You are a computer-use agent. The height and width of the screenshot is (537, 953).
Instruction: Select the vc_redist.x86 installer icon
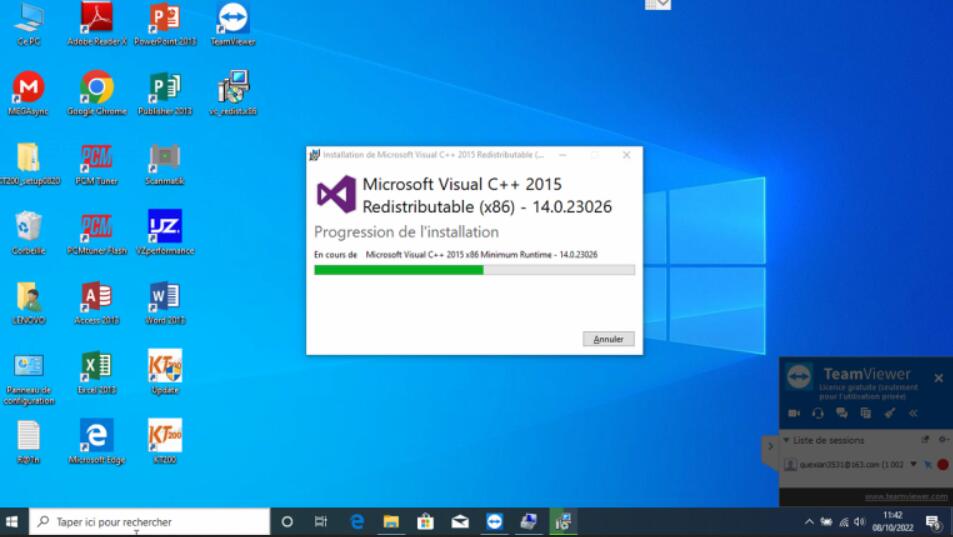click(233, 94)
